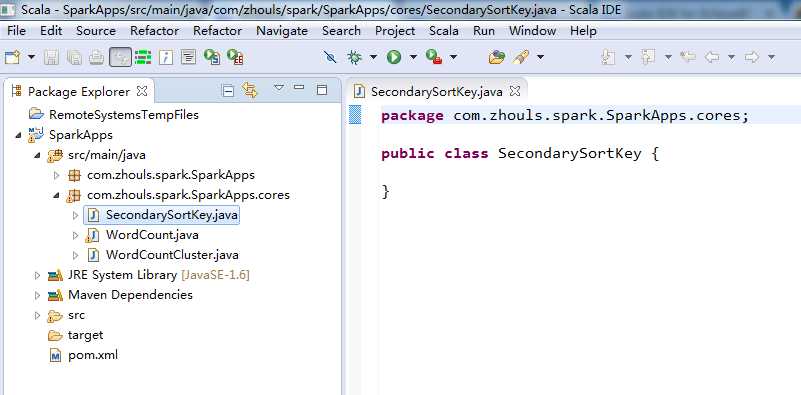The height and width of the screenshot is (395, 801).
Task: Close the SecondarySortKey.java editor tab
Action: tap(515, 91)
